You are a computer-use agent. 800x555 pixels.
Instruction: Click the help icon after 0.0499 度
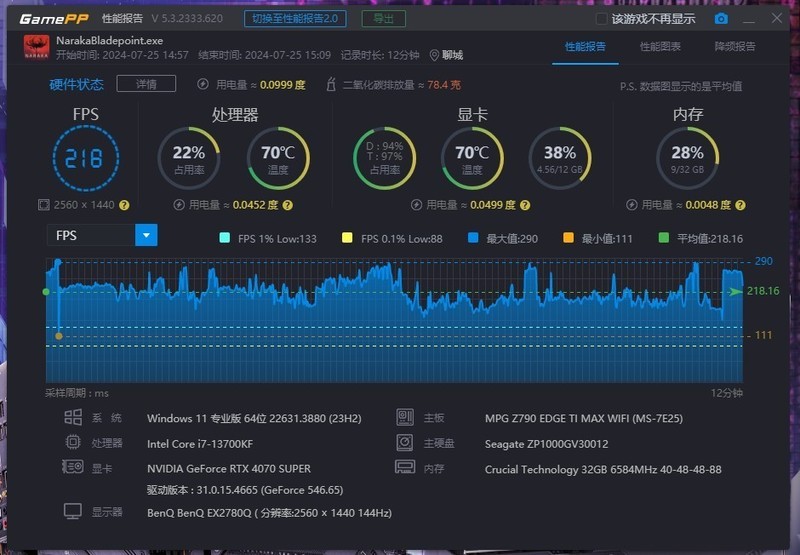[x=525, y=205]
